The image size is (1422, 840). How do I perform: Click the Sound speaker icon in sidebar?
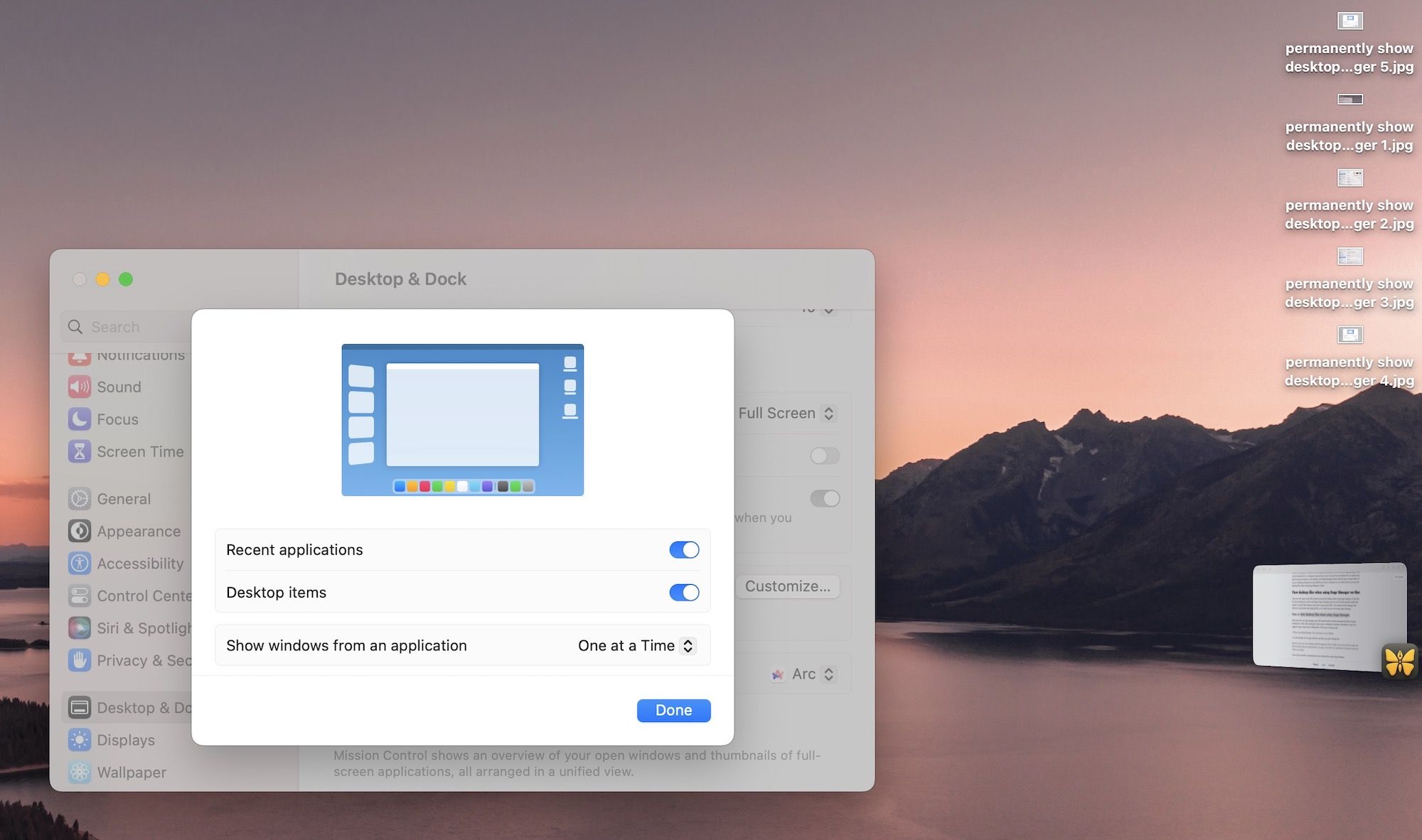80,387
